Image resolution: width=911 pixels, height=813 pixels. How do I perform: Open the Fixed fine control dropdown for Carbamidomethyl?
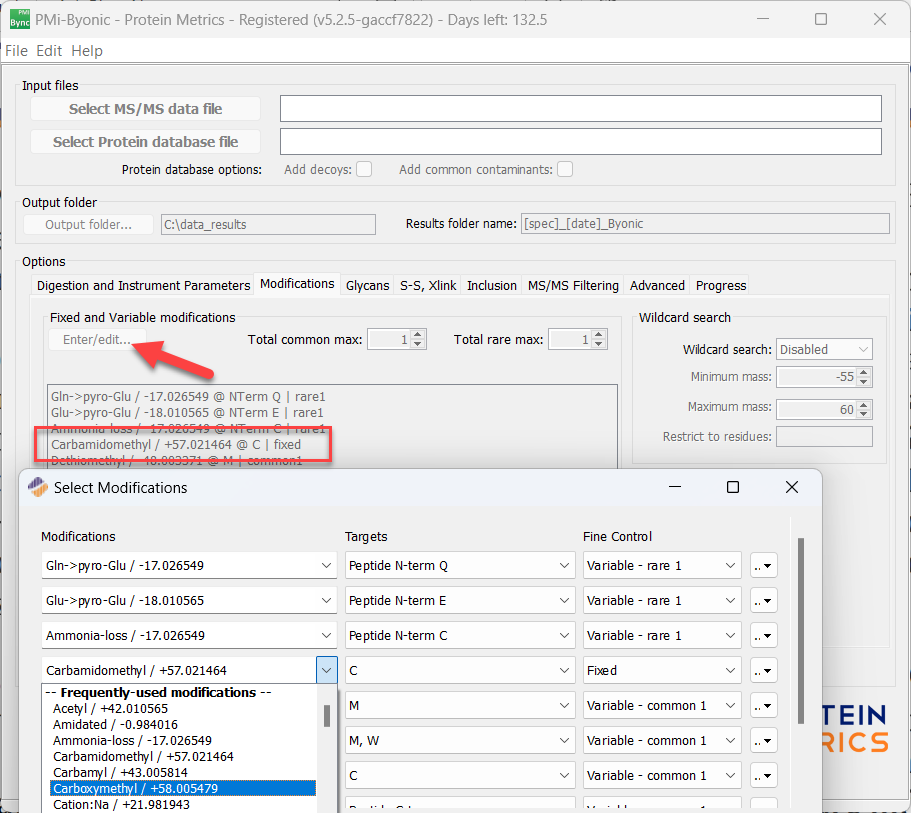pos(661,670)
